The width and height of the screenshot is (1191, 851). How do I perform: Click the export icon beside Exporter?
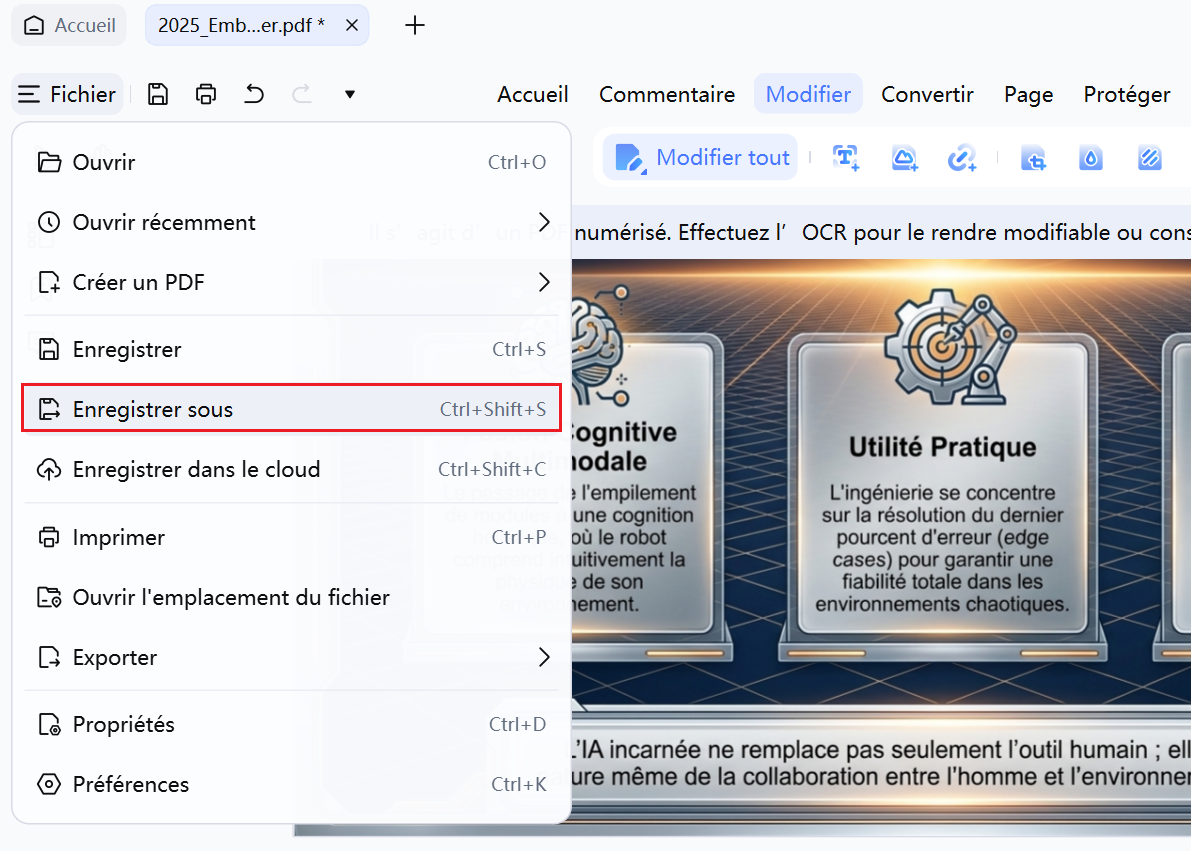(x=49, y=657)
